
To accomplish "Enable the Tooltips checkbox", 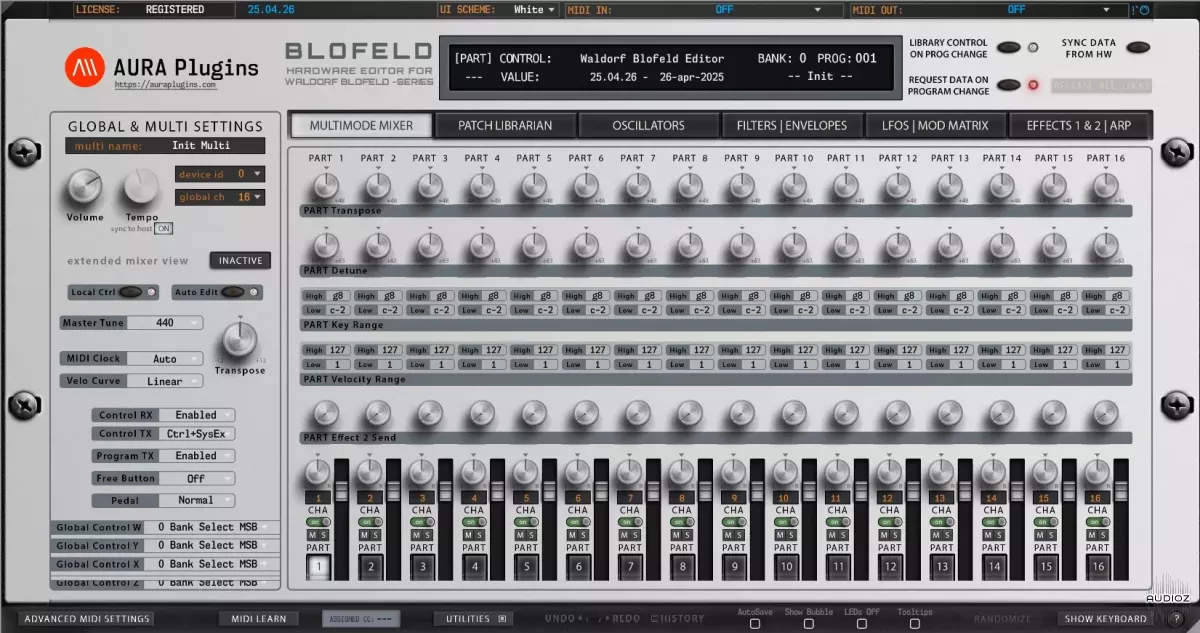I will (x=914, y=623).
